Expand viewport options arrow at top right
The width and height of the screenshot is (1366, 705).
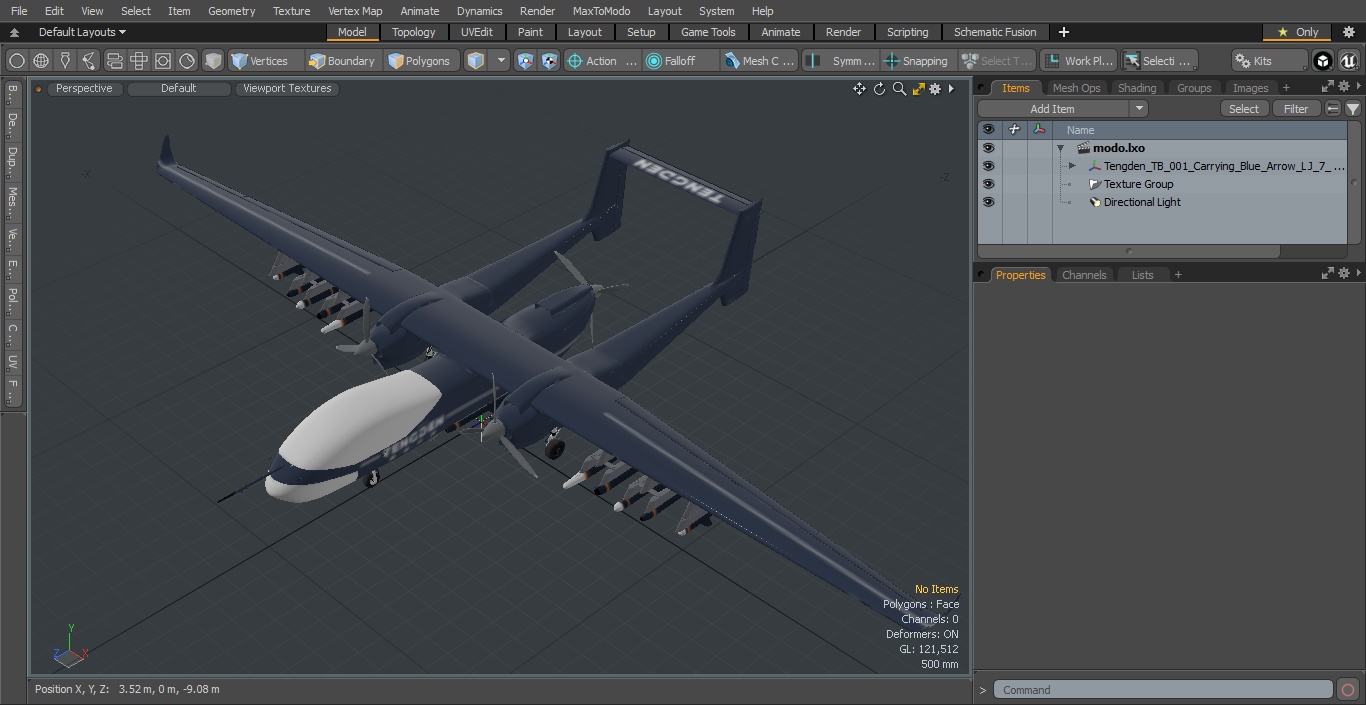951,89
